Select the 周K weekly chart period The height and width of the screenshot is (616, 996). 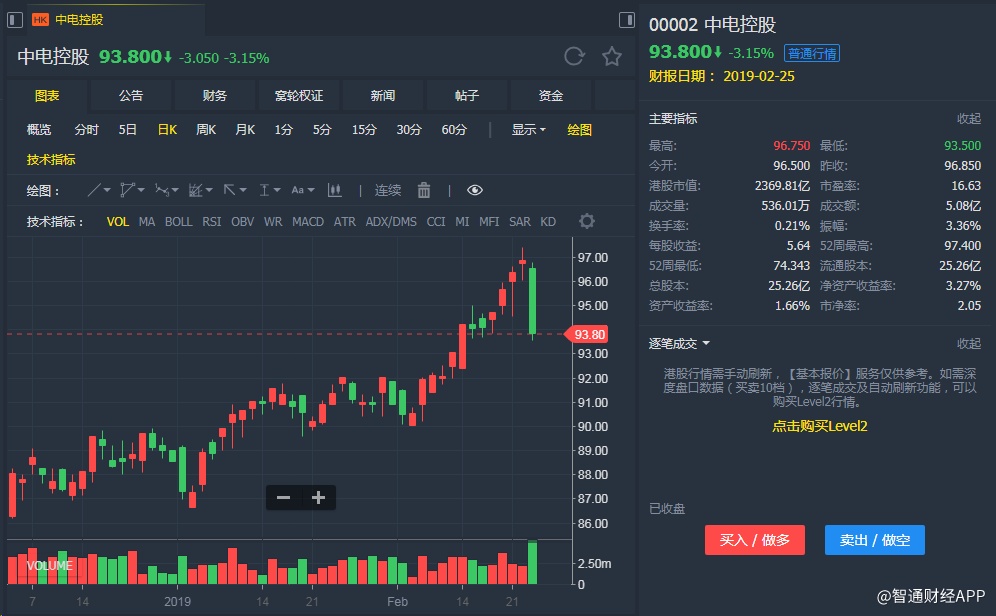[206, 130]
